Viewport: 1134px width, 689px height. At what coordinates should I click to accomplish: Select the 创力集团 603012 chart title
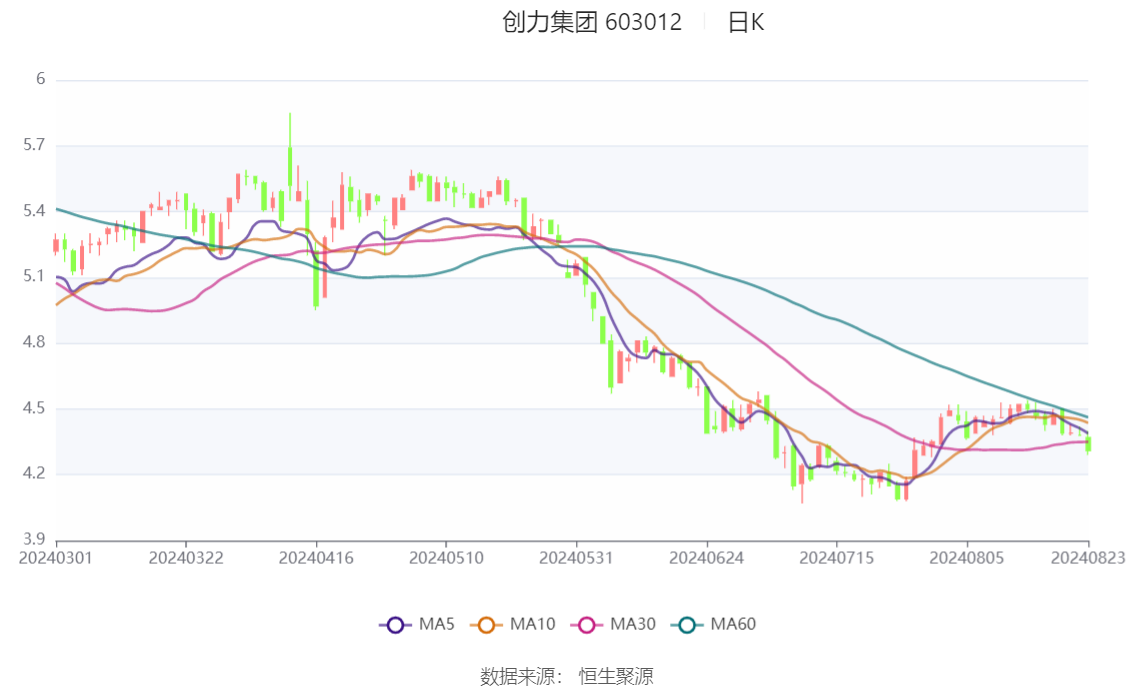pos(592,22)
